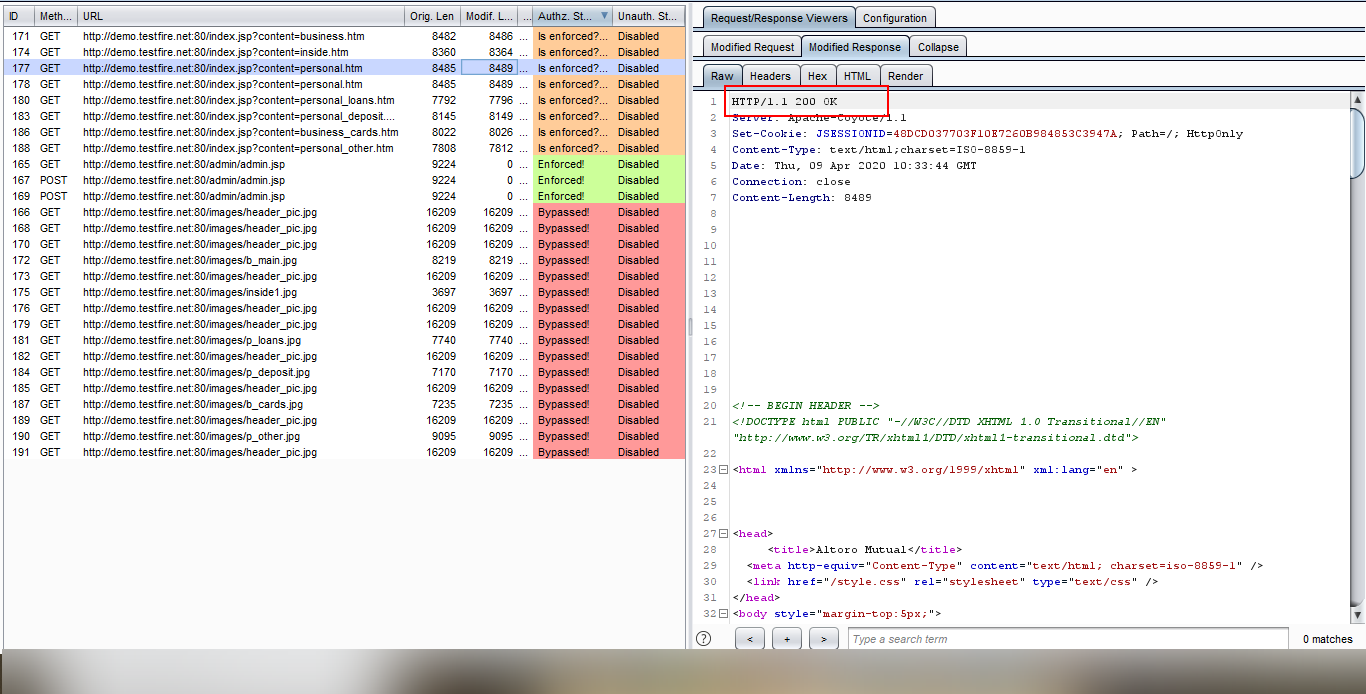Click 'Disabled' unauth status of row 183
Image resolution: width=1366 pixels, height=694 pixels.
(x=649, y=116)
